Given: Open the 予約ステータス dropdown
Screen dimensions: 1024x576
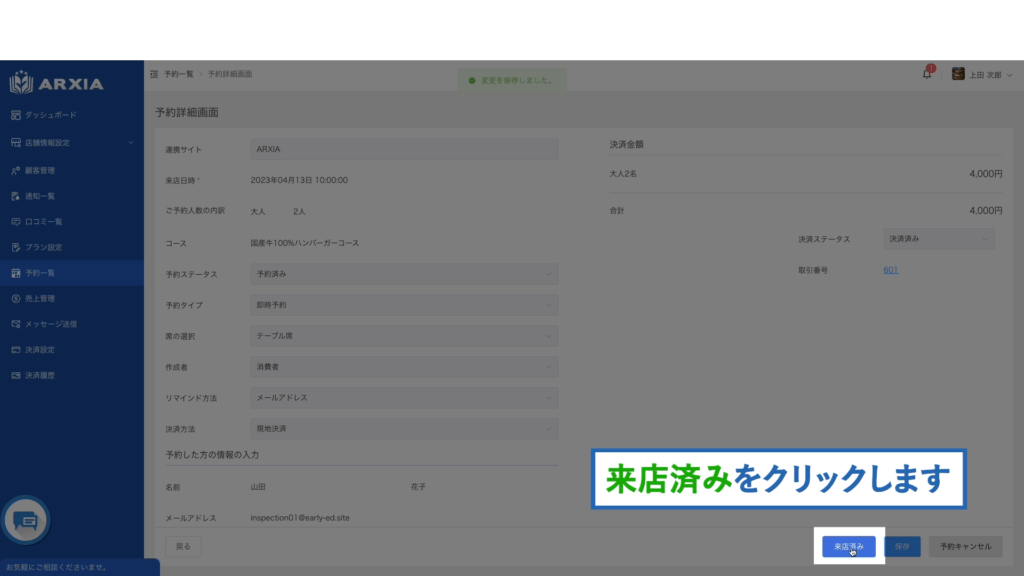Looking at the screenshot, I should 404,274.
